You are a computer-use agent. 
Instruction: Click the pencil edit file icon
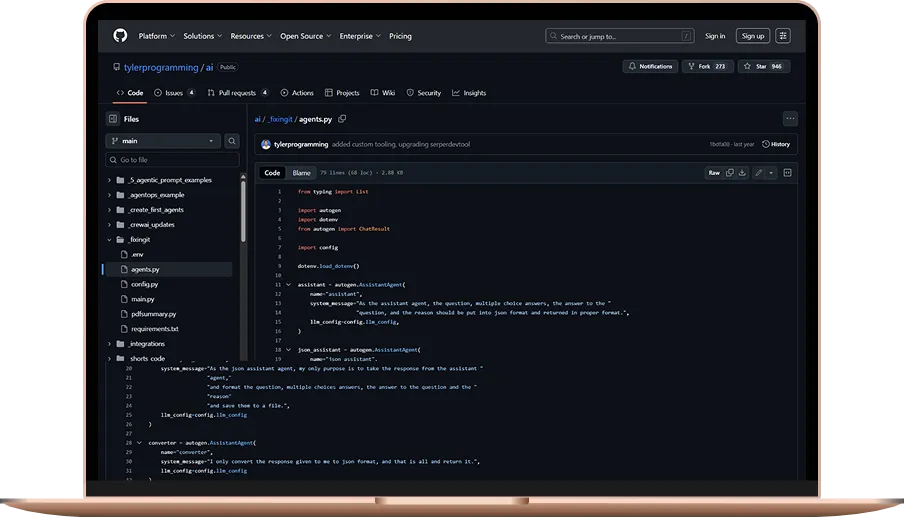click(x=758, y=173)
